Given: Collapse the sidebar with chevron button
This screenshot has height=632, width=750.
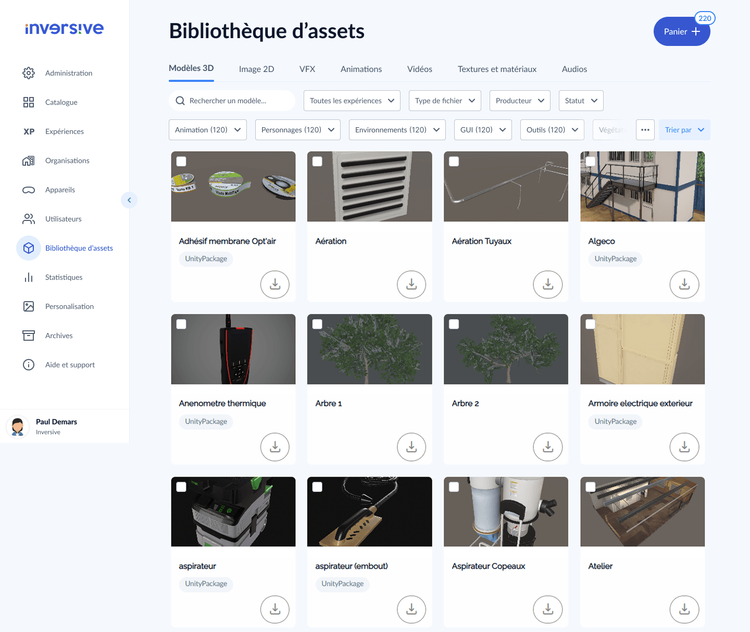Looking at the screenshot, I should [x=129, y=200].
